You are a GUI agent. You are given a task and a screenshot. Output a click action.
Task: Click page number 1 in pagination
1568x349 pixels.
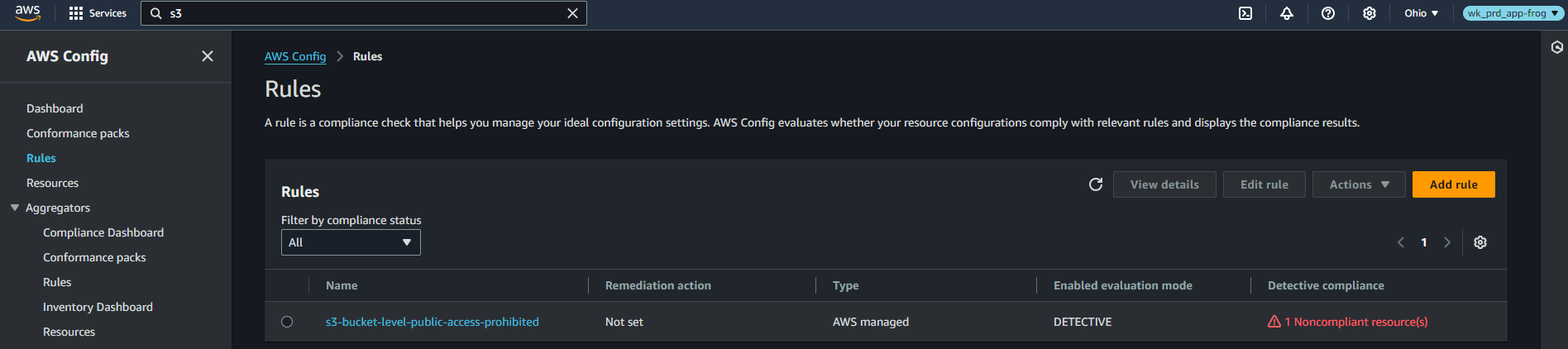point(1424,242)
